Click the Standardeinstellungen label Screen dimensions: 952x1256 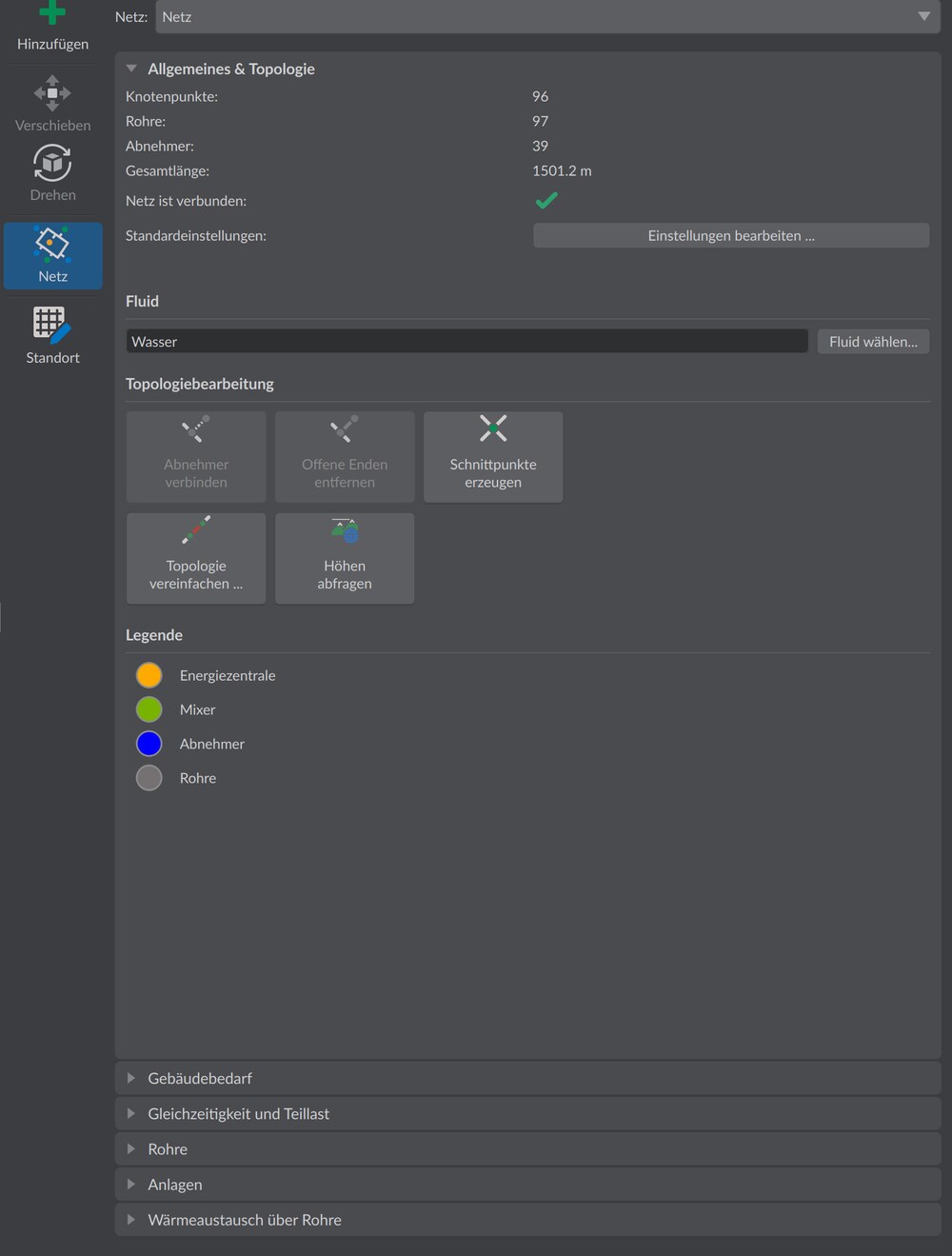196,235
